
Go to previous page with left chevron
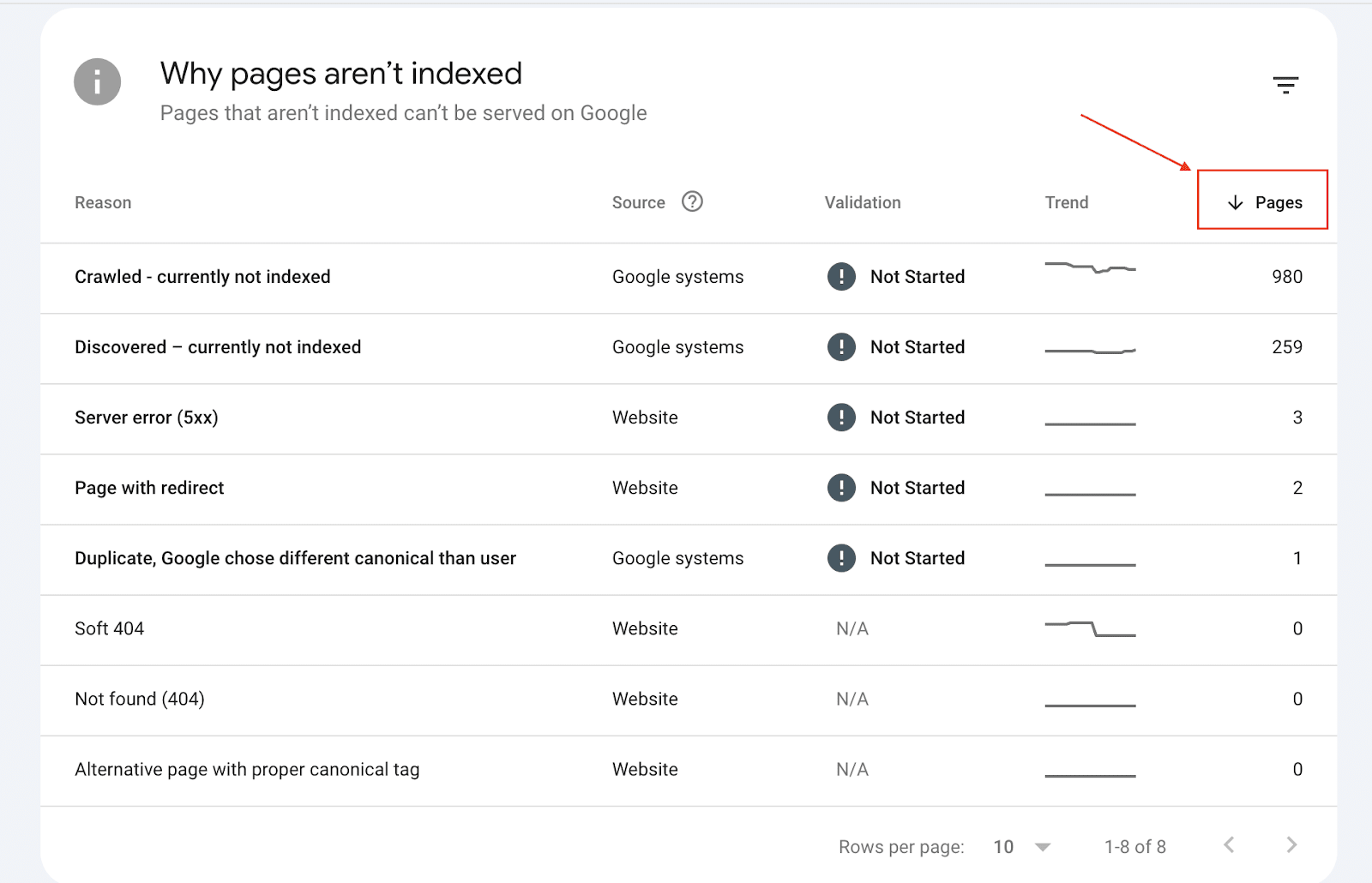1229,845
